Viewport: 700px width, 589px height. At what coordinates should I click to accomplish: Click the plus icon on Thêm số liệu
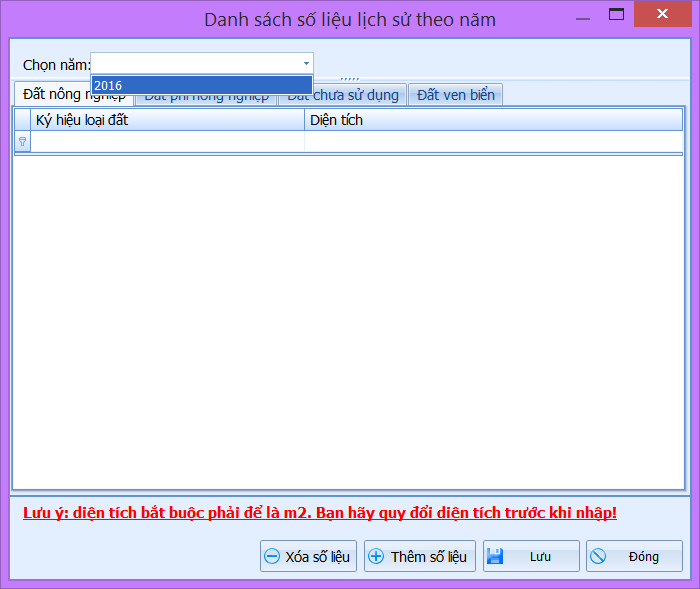[x=376, y=557]
